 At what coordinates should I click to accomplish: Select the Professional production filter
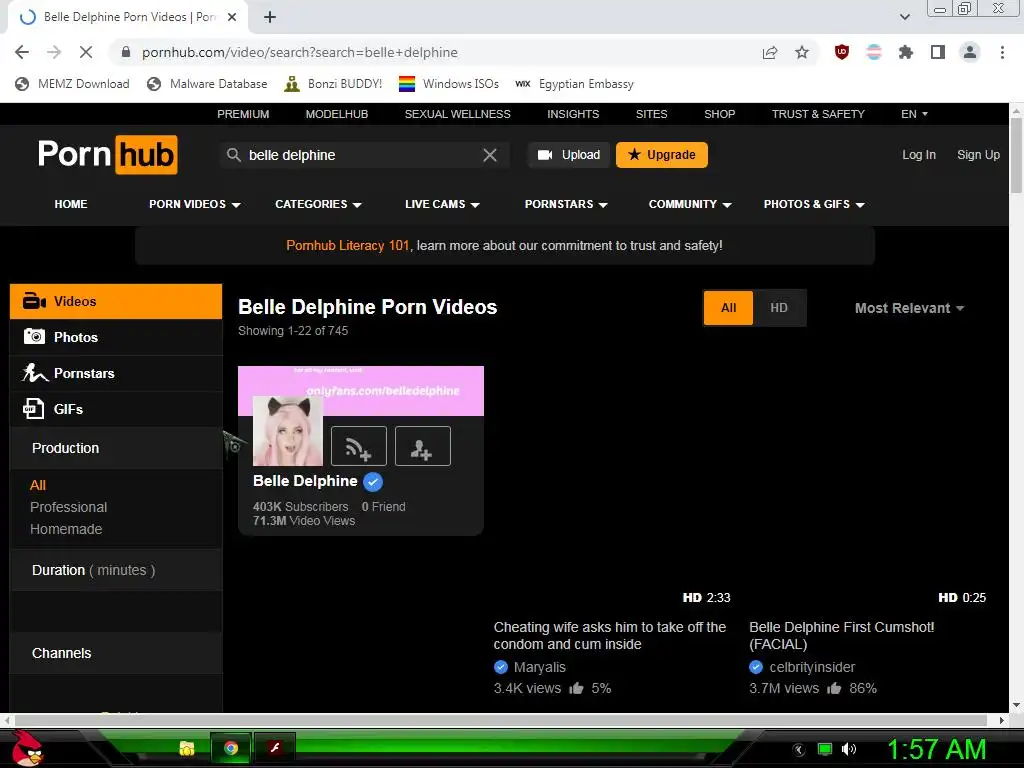(69, 507)
